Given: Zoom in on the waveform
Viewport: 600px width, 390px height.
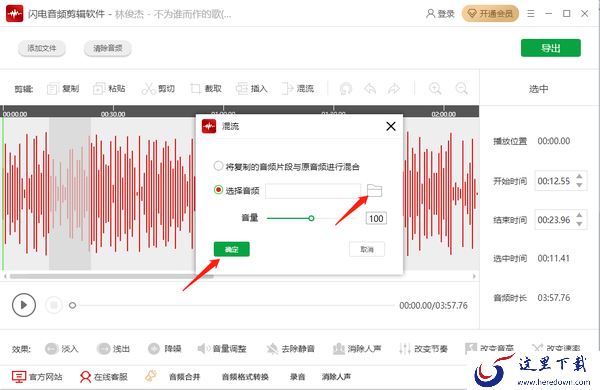Looking at the screenshot, I should [x=435, y=89].
